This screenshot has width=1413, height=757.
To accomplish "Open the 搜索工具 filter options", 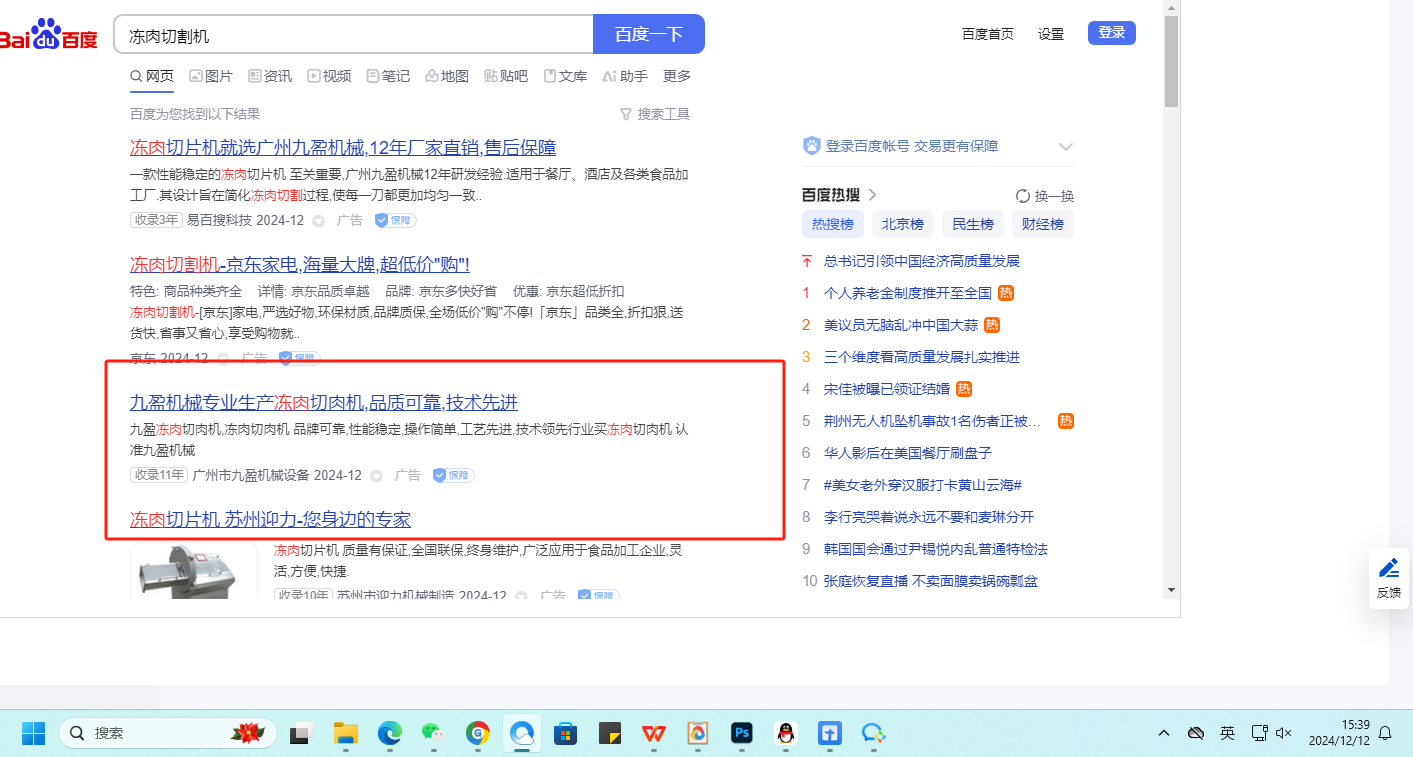I will click(655, 114).
